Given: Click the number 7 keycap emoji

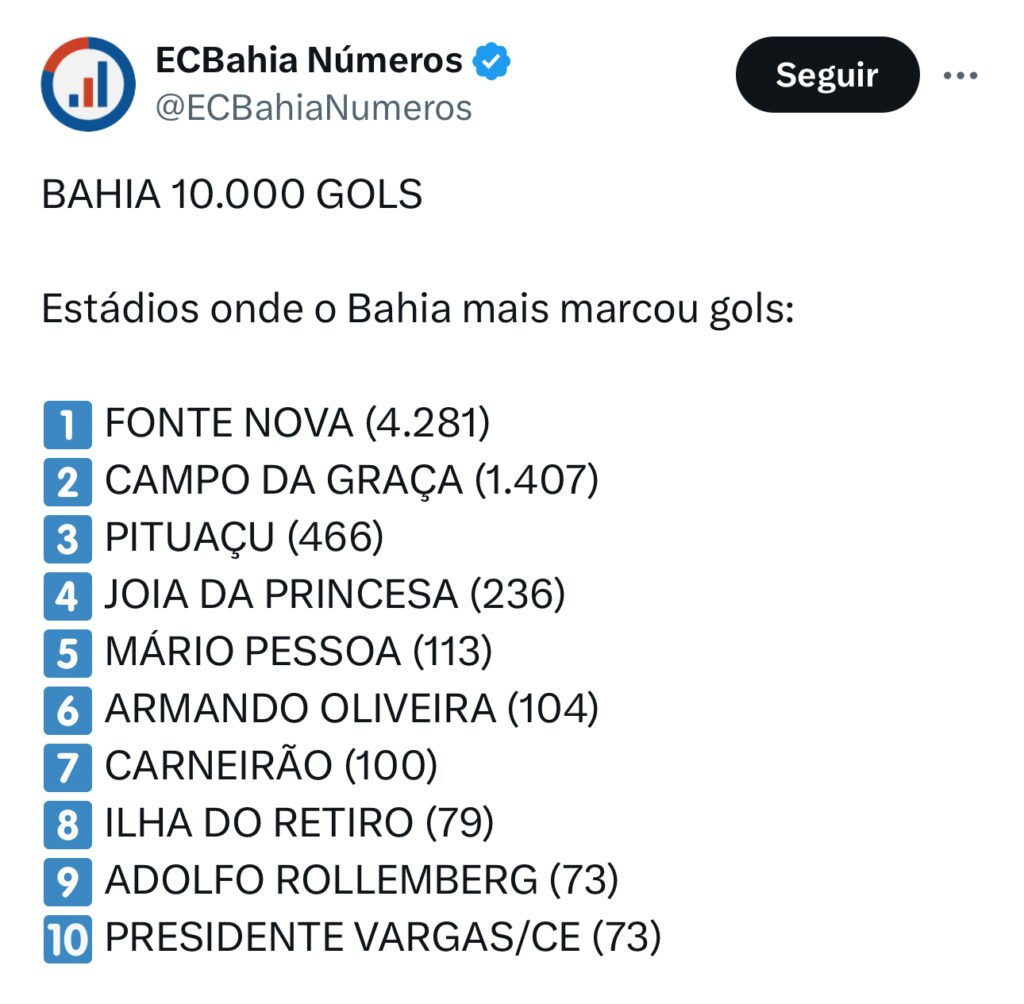Looking at the screenshot, I should tap(68, 767).
